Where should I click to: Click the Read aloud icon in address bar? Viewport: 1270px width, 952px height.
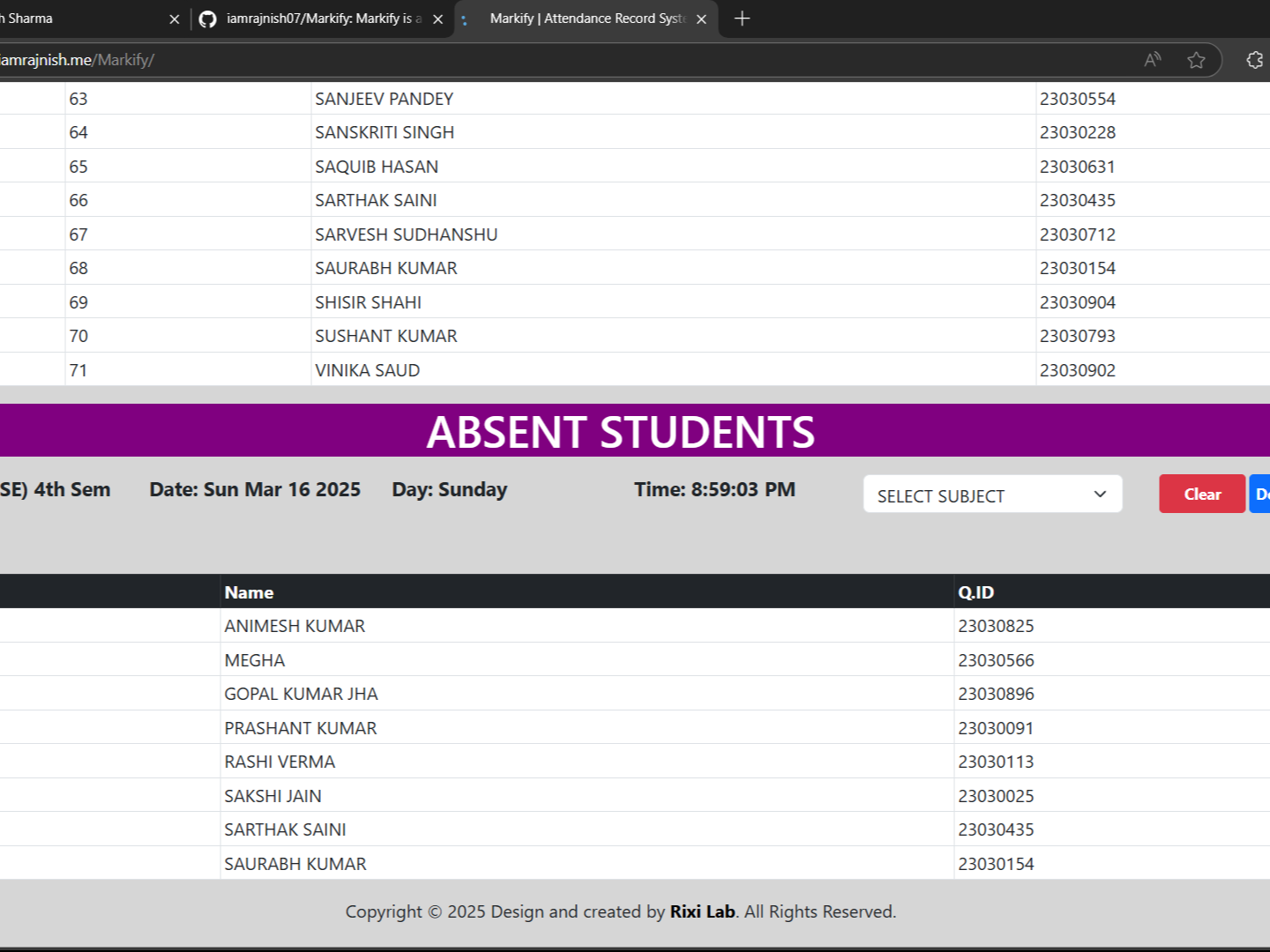click(1152, 60)
